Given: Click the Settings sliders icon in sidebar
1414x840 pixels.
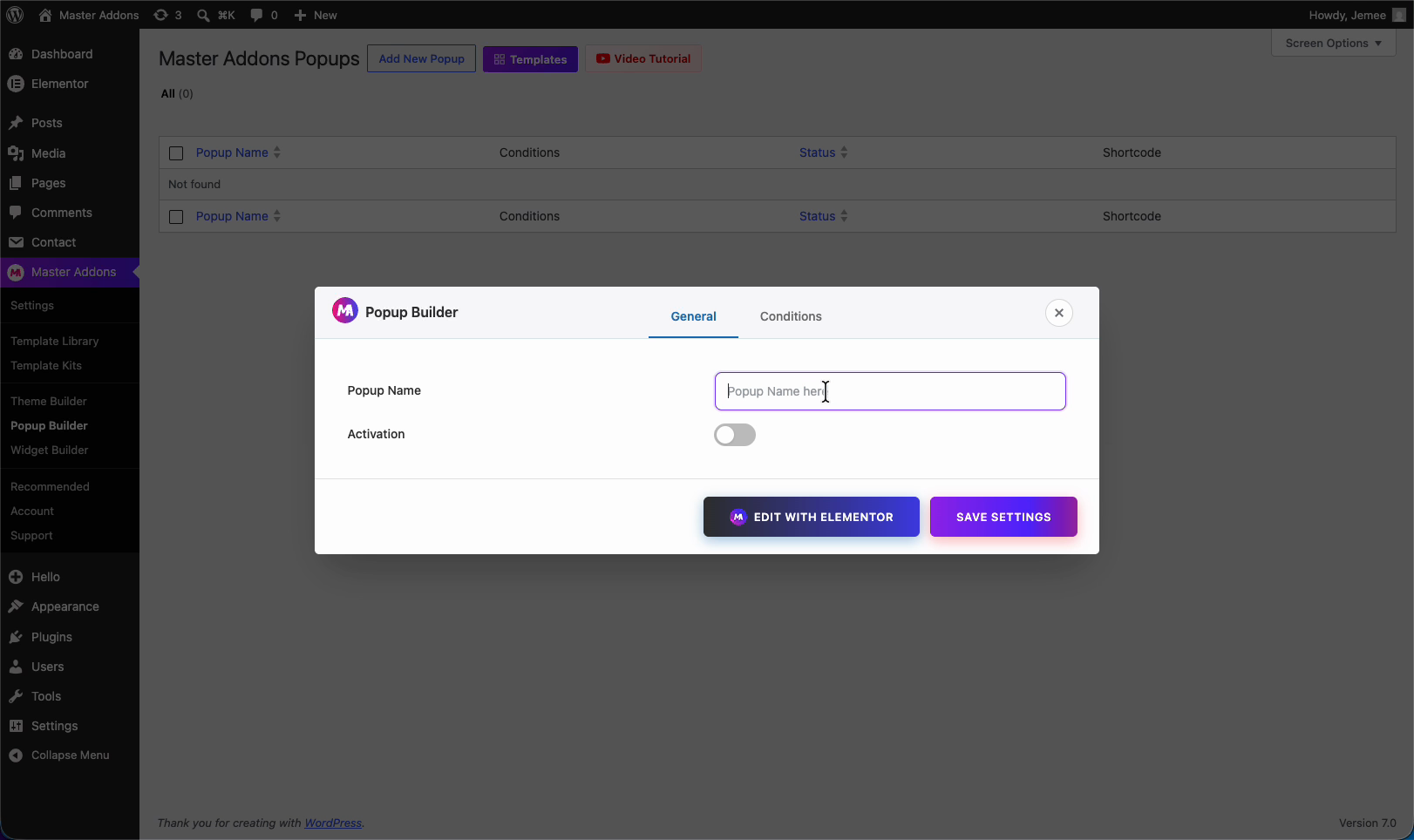Looking at the screenshot, I should click(16, 726).
